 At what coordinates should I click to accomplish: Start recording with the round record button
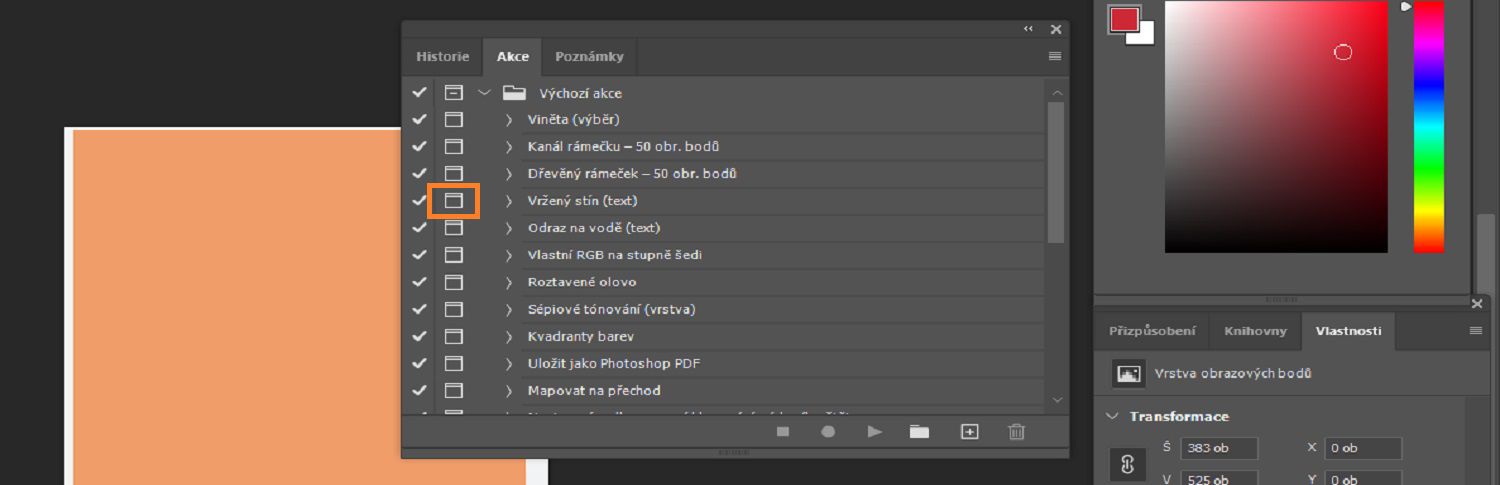[828, 432]
